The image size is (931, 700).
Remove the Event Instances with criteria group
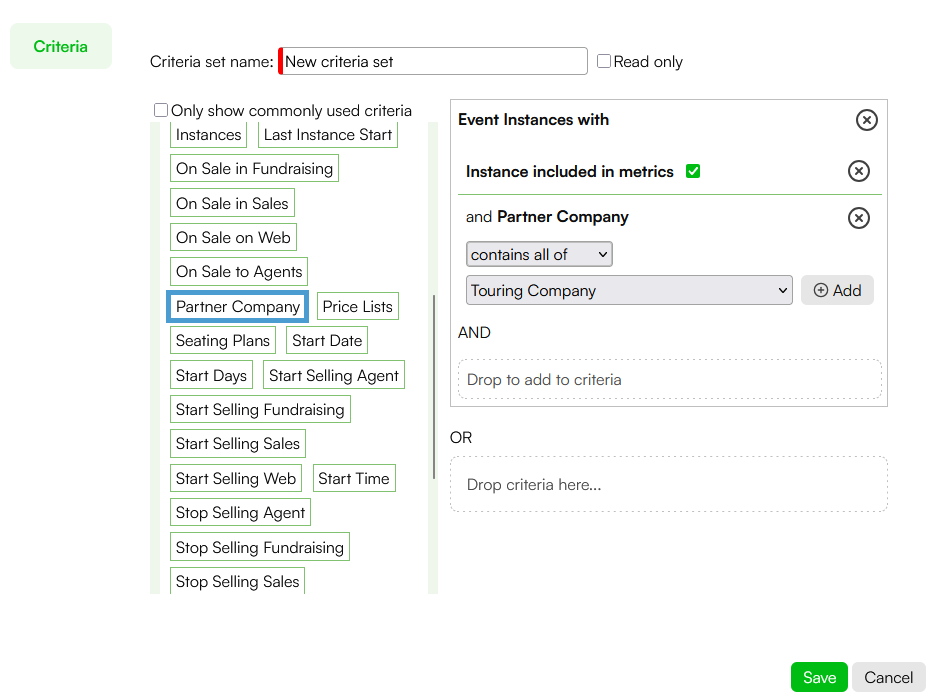(x=866, y=120)
